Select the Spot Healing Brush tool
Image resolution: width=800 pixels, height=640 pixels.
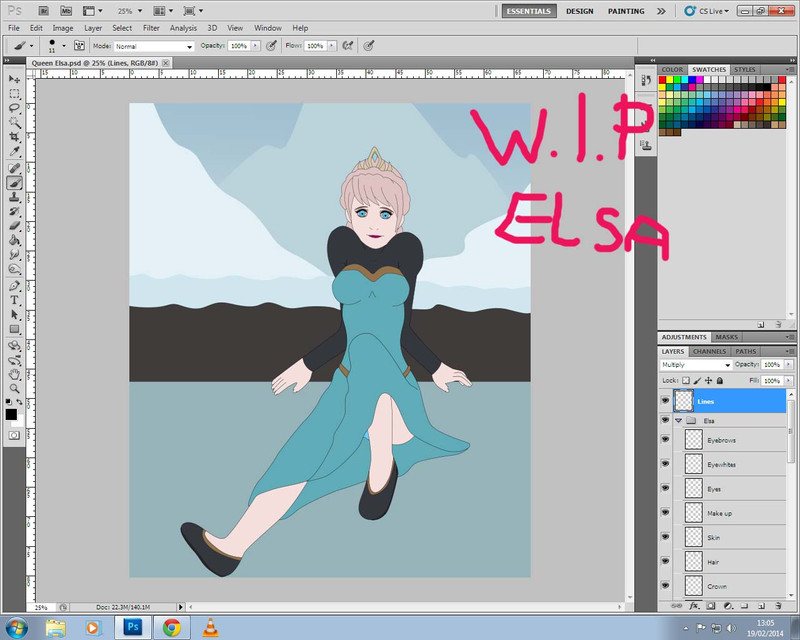[x=14, y=168]
